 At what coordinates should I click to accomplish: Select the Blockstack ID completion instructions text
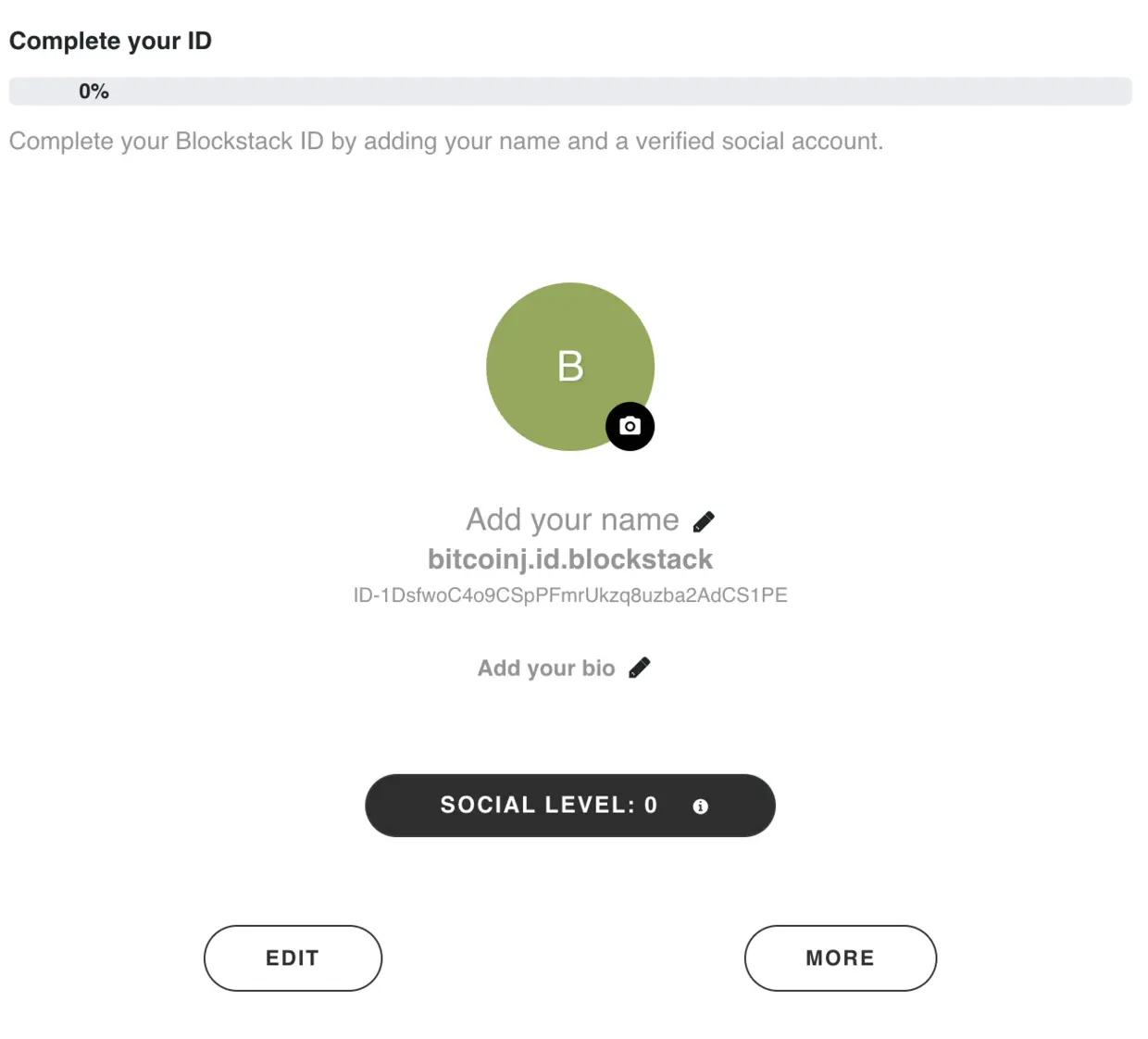tap(446, 141)
